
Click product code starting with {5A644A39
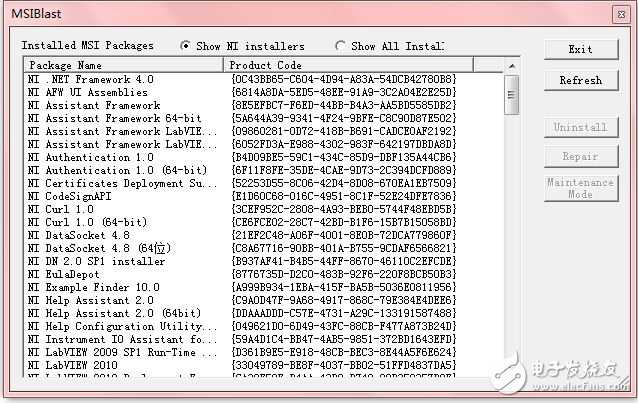[x=344, y=118]
